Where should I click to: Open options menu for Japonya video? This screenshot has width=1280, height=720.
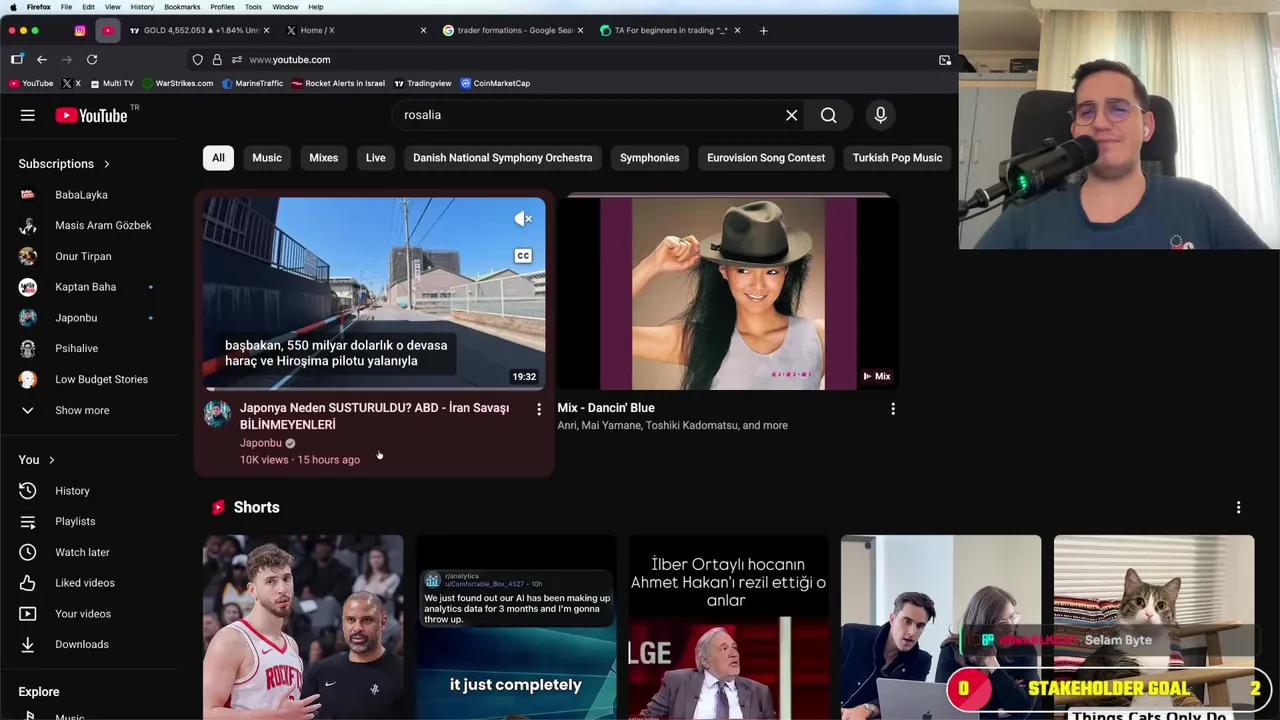pyautogui.click(x=539, y=409)
